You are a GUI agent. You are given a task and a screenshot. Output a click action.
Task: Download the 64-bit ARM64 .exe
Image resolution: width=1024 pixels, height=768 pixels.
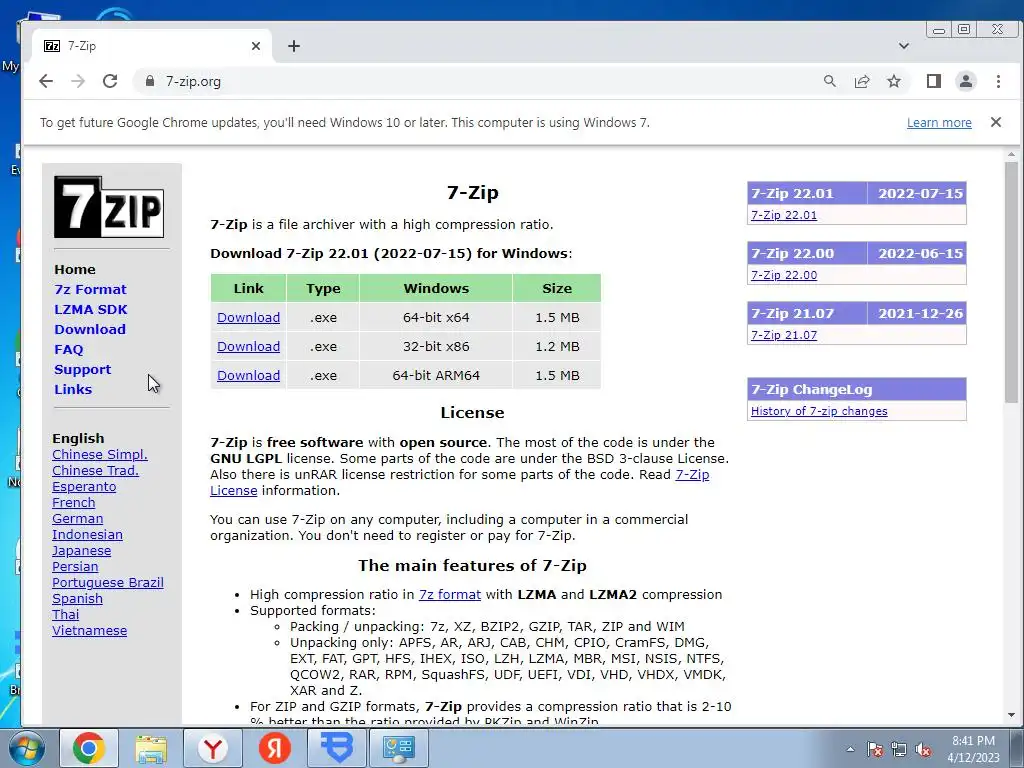click(x=248, y=376)
